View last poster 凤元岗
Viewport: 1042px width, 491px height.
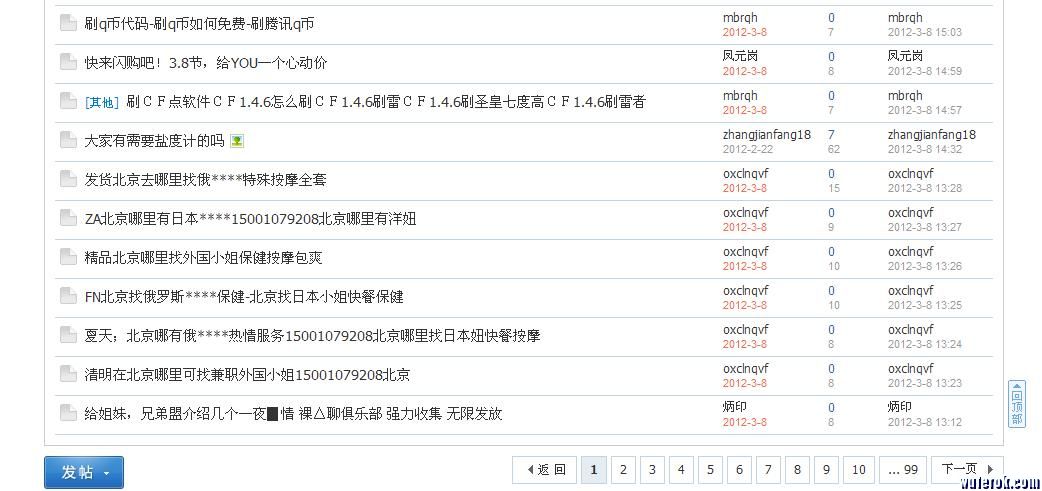pyautogui.click(x=905, y=56)
